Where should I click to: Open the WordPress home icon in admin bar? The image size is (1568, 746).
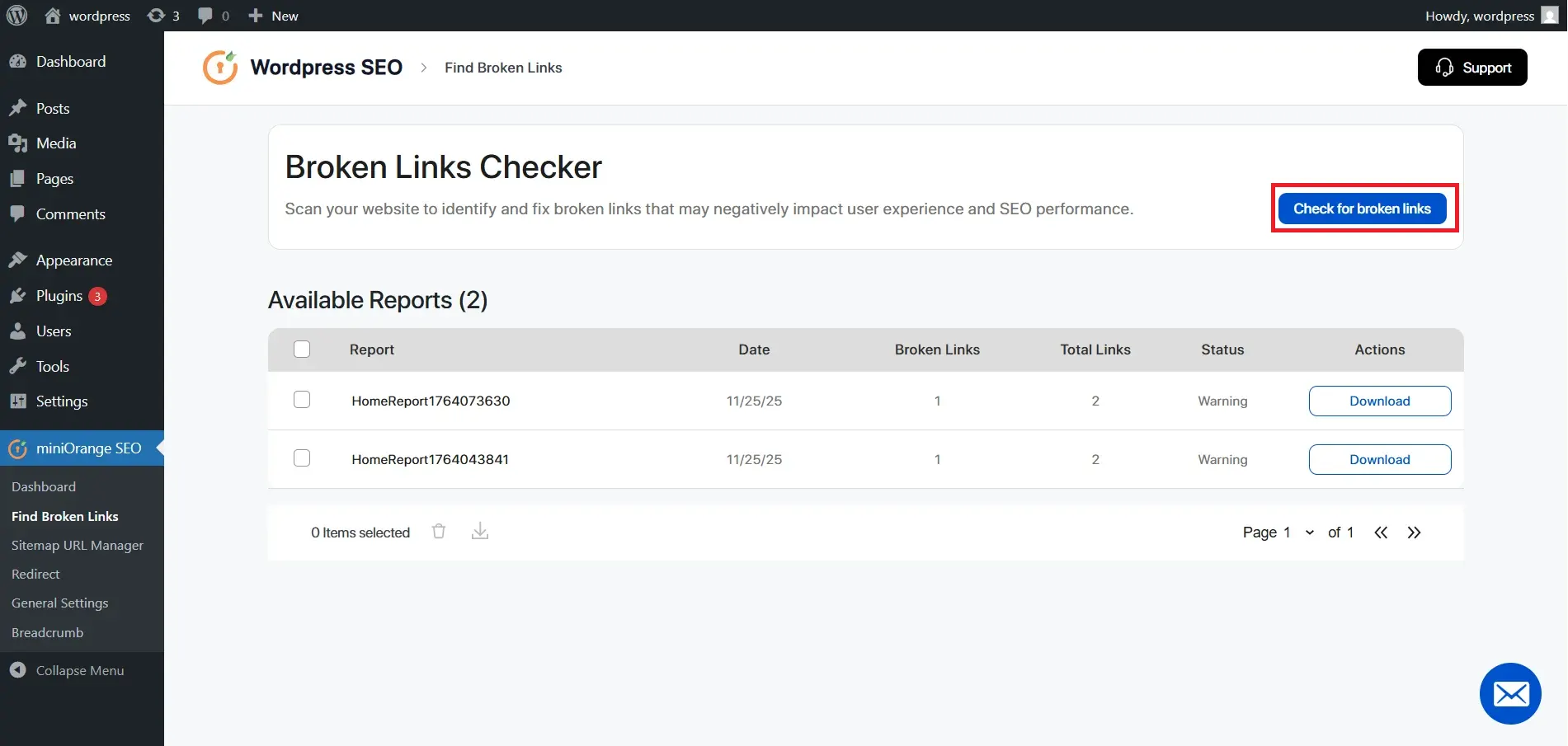[53, 15]
